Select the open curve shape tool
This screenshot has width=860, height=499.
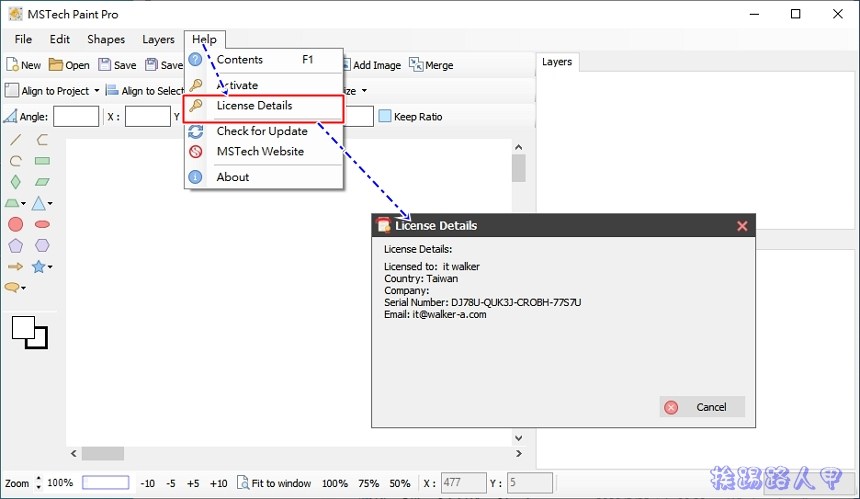[42, 140]
